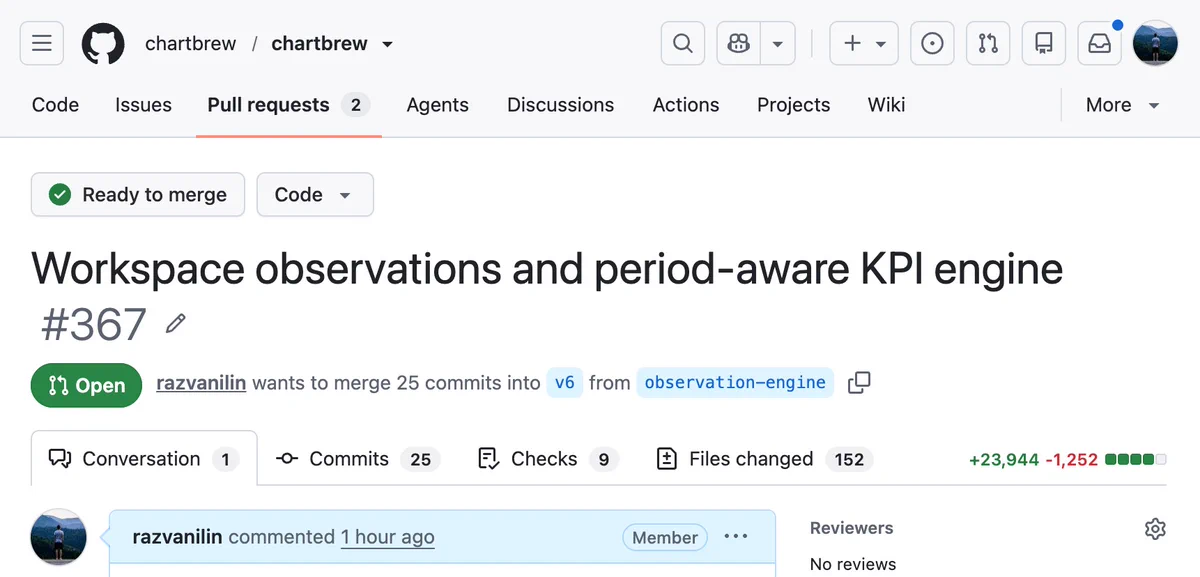Click the No reviews text

(853, 564)
